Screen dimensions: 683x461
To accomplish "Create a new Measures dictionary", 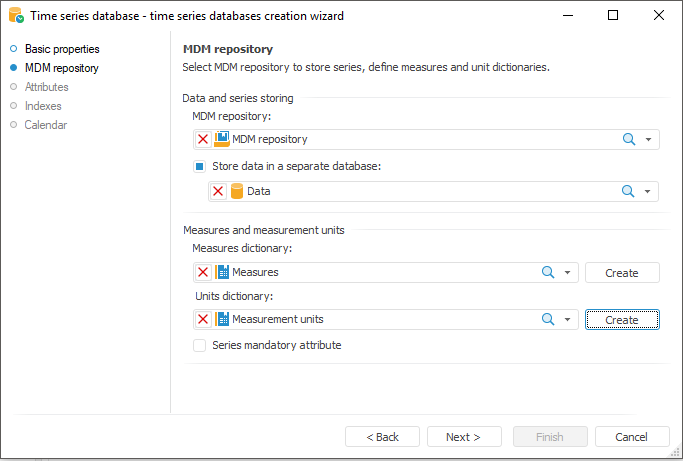I will click(x=621, y=272).
